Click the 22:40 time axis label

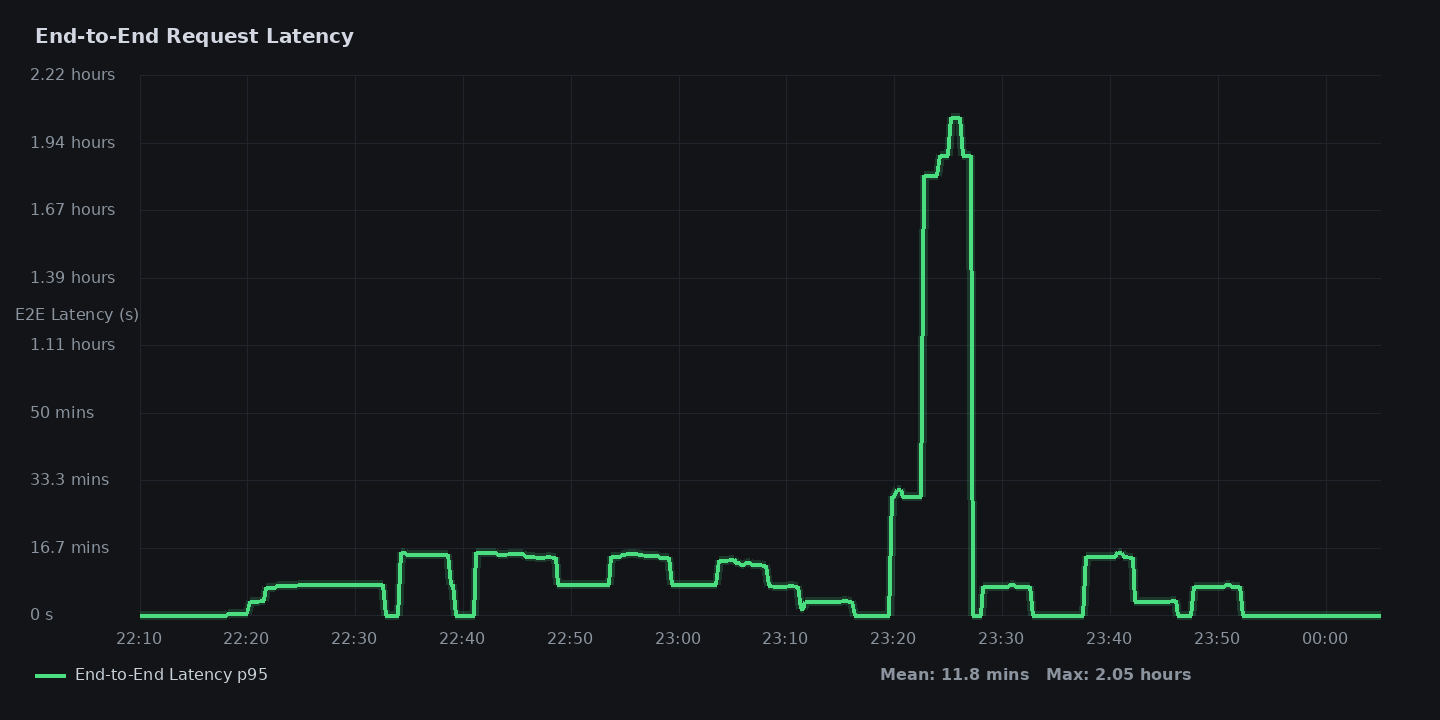click(x=462, y=639)
